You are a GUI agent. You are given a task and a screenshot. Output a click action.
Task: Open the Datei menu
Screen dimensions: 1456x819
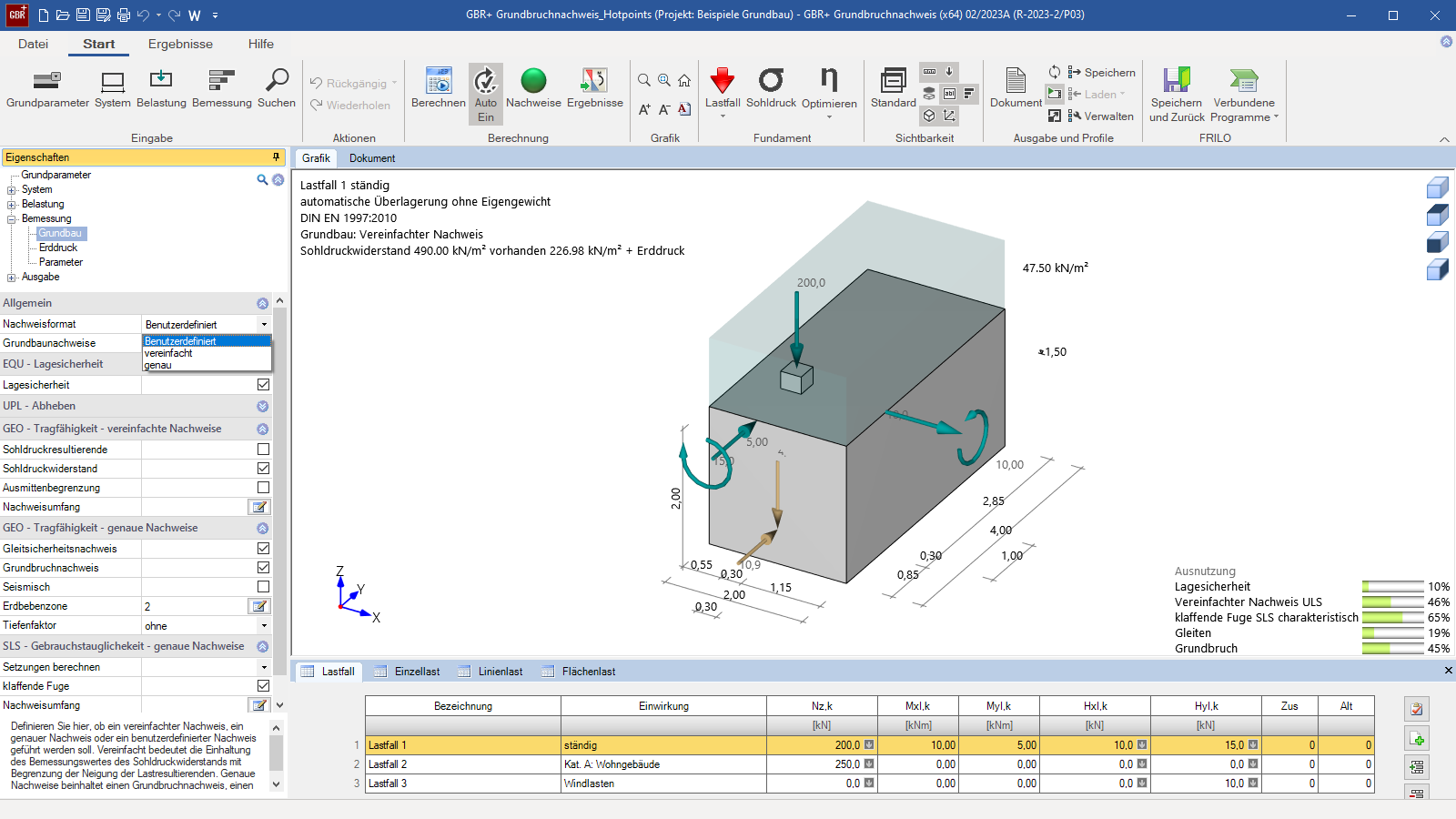coord(33,44)
